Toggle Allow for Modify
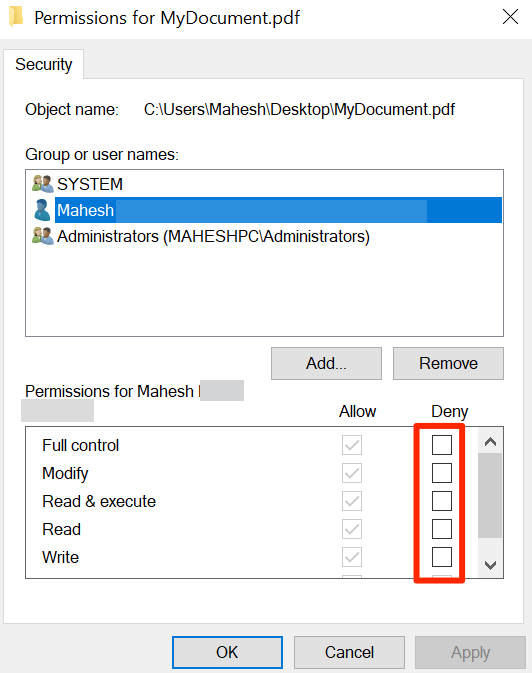The width and height of the screenshot is (532, 673). [x=352, y=473]
